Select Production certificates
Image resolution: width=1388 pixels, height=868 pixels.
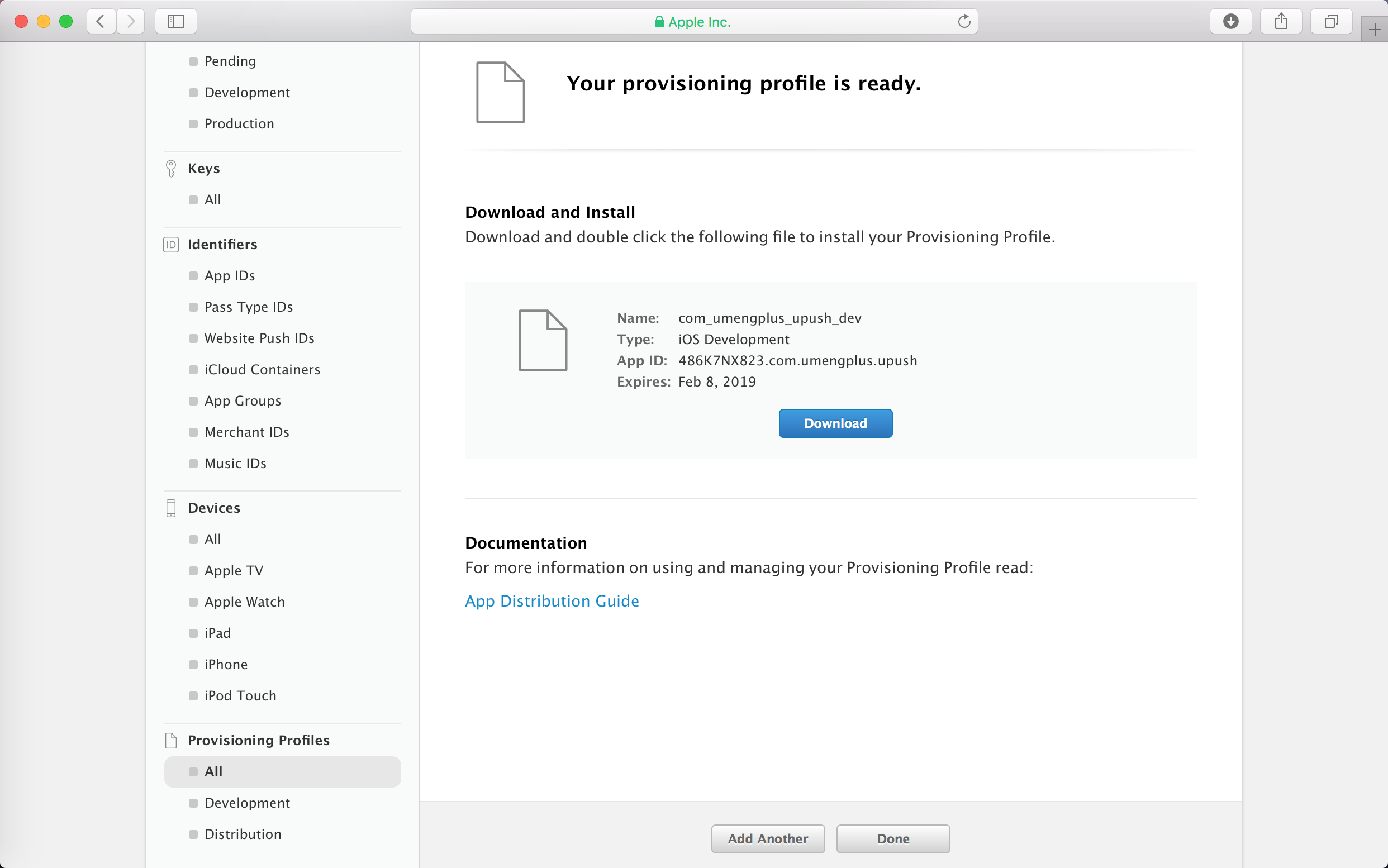[239, 124]
